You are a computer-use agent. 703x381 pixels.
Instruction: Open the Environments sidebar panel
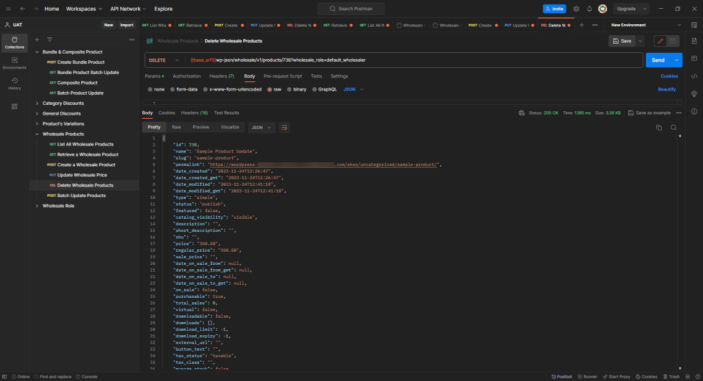[14, 63]
